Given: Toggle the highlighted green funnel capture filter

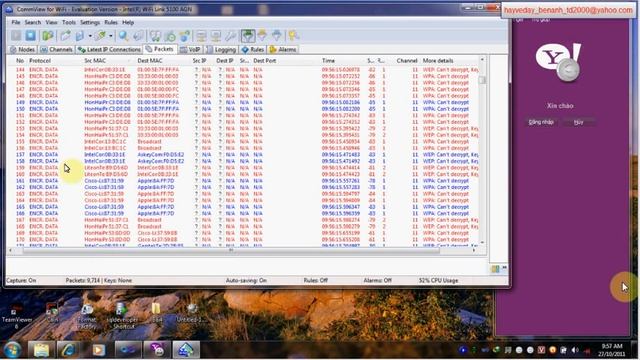Looking at the screenshot, I should coord(248,36).
